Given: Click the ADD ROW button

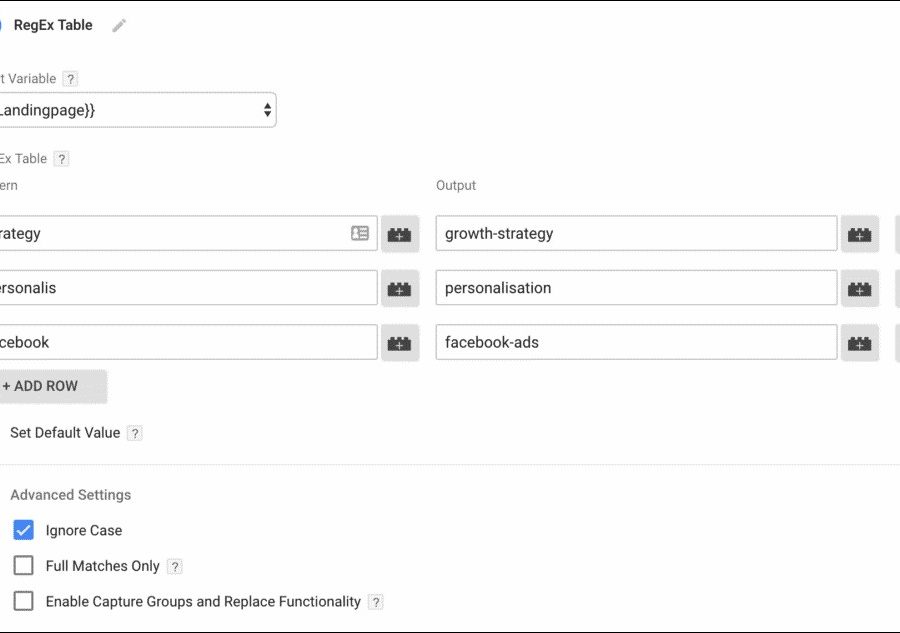Looking at the screenshot, I should click(50, 386).
